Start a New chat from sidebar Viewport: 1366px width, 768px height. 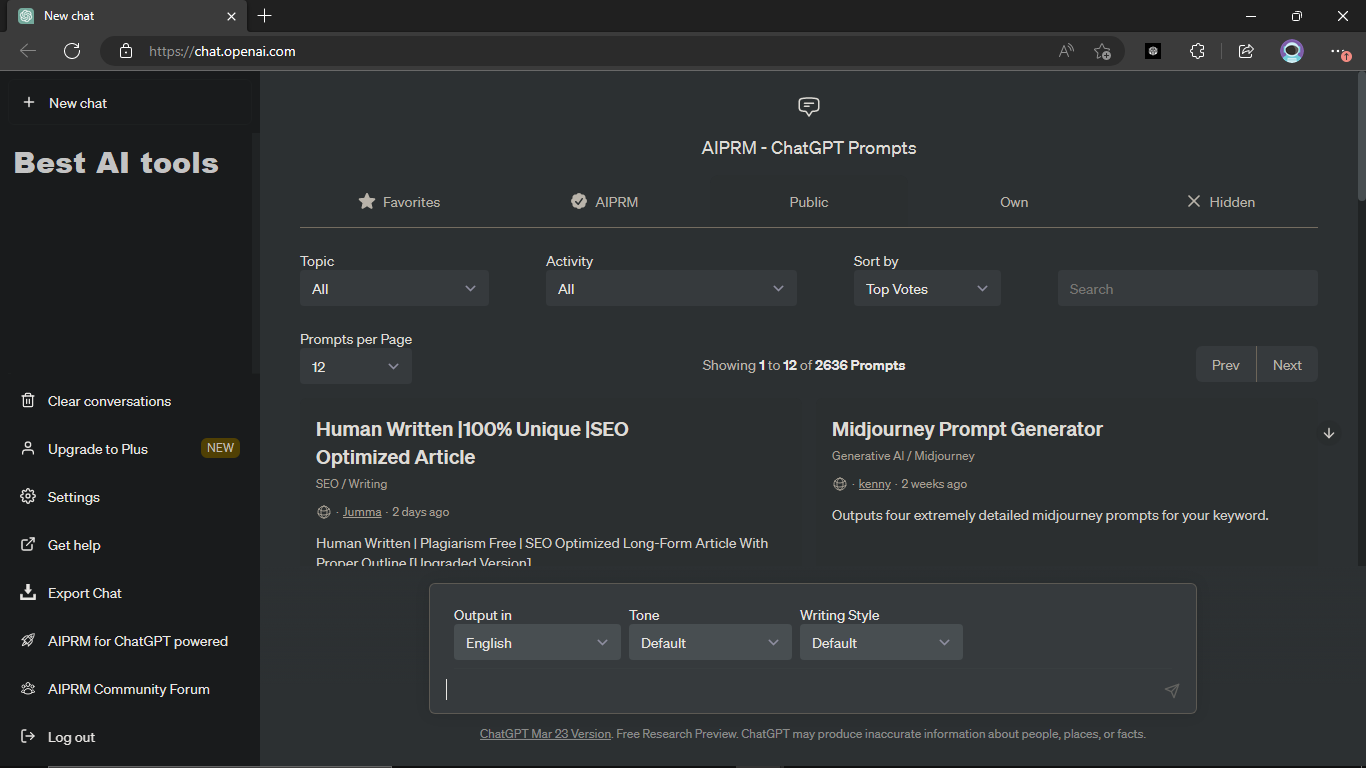click(130, 102)
